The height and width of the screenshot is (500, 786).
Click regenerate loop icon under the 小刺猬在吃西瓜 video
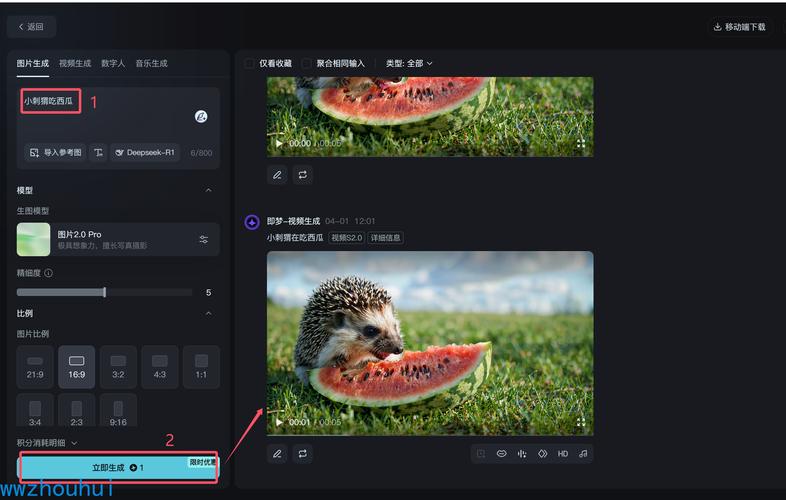click(x=303, y=454)
